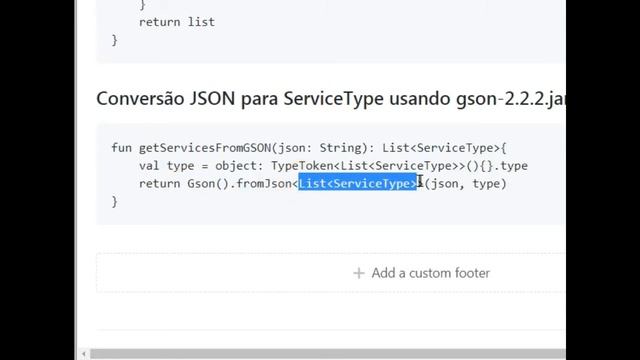Click the horizontal scrollbar left arrow
The width and height of the screenshot is (640, 360).
pos(84,354)
